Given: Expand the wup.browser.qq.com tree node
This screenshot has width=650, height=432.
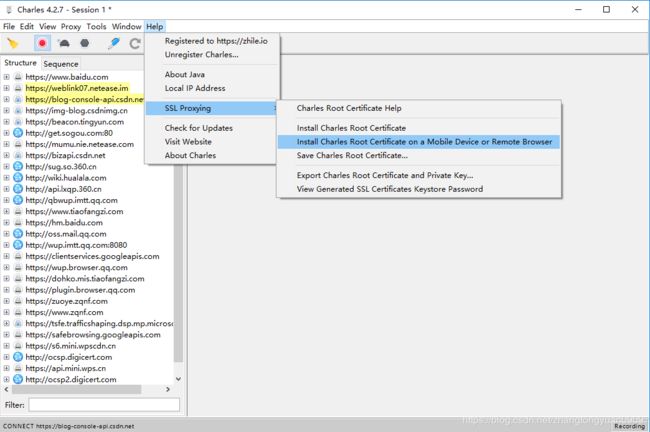Looking at the screenshot, I should click(7, 267).
